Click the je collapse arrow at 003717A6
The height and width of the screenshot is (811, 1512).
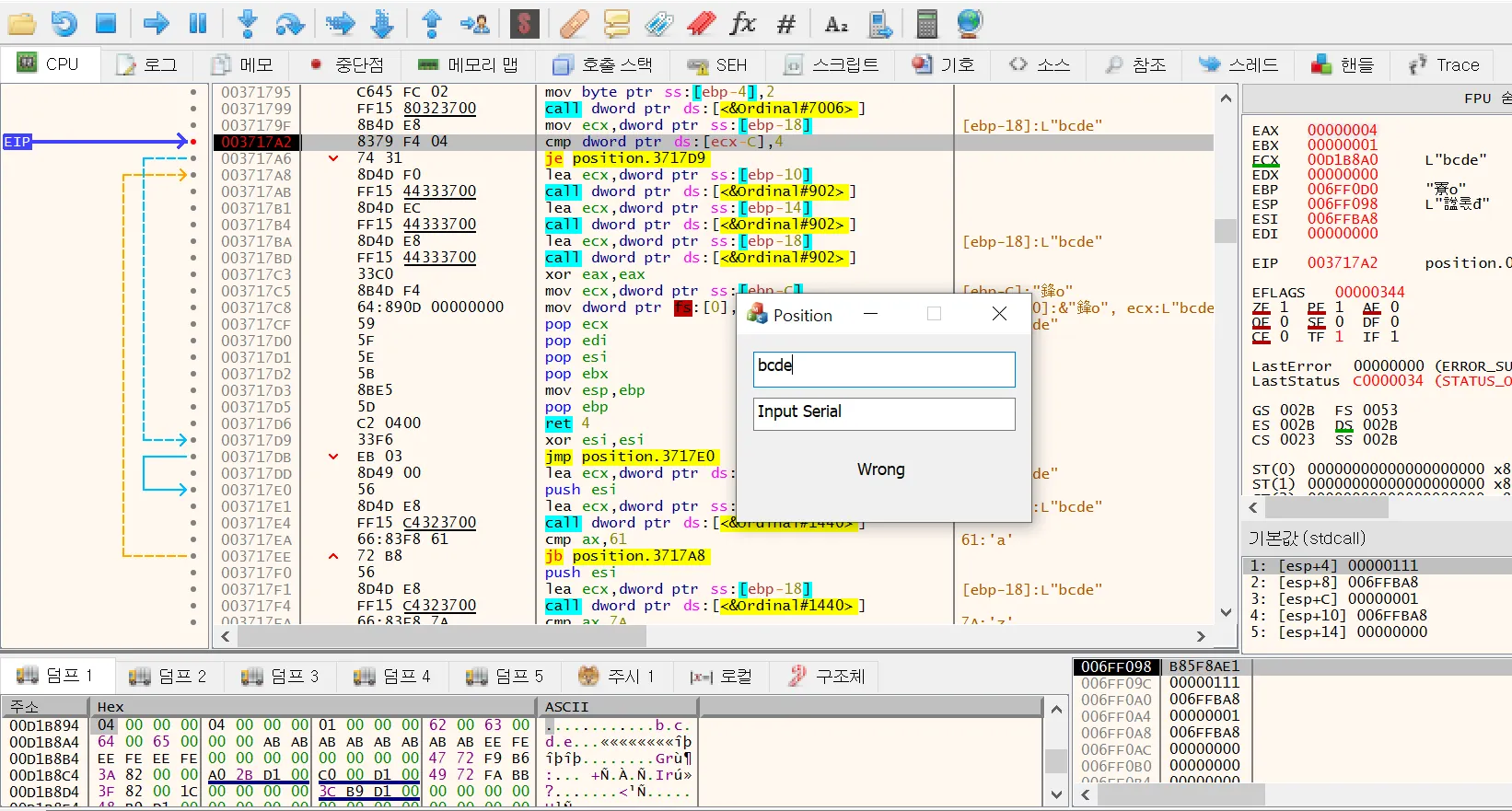333,158
